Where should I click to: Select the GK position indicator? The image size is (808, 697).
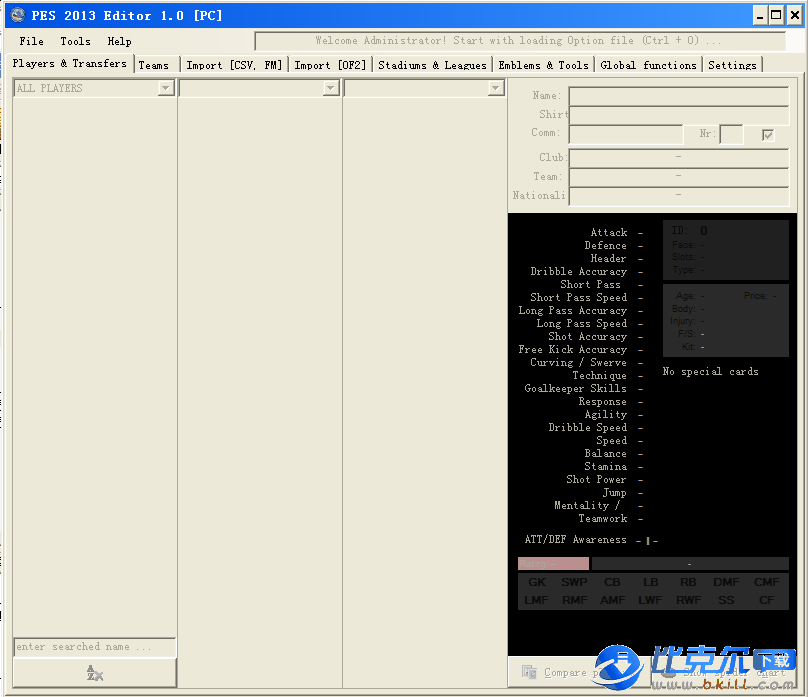pyautogui.click(x=537, y=582)
